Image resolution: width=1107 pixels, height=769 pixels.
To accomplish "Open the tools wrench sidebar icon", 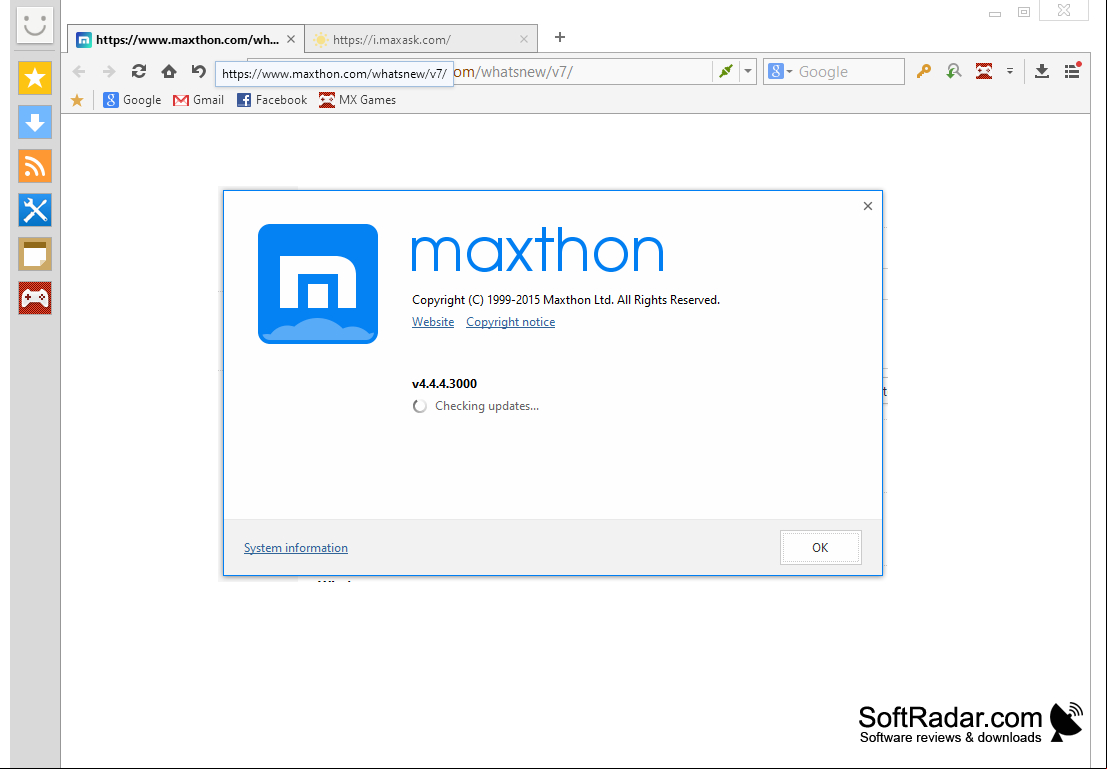I will (x=35, y=210).
